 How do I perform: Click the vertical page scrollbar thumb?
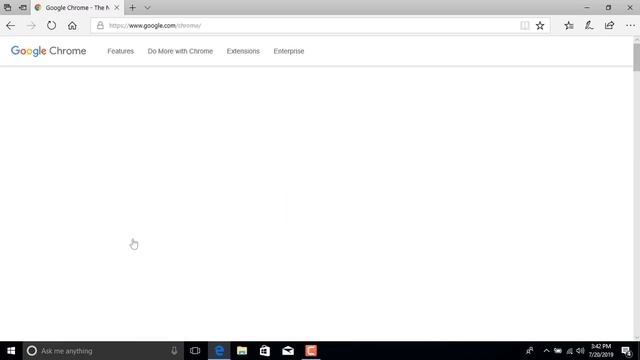coord(636,57)
